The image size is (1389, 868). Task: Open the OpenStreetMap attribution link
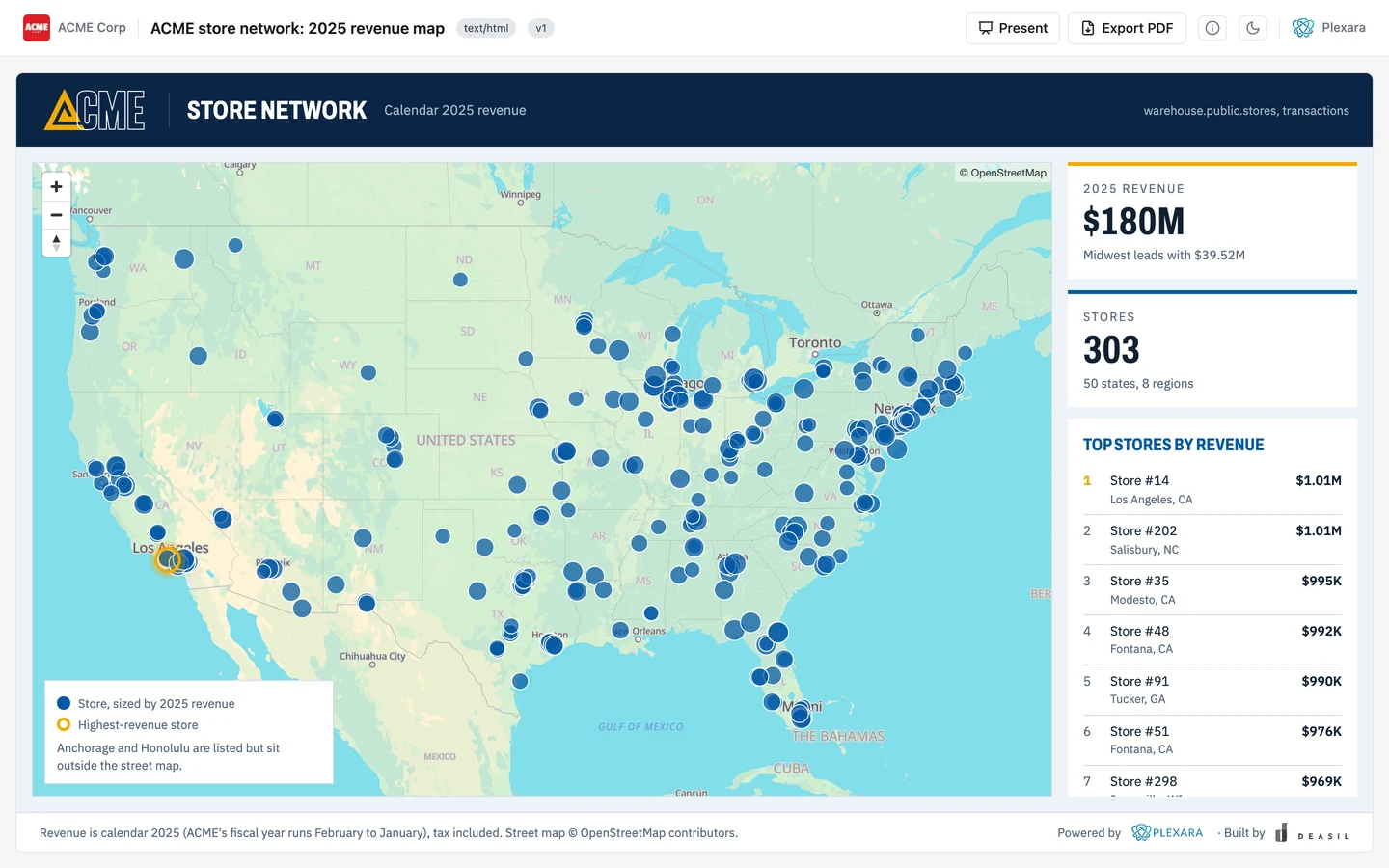[1003, 173]
